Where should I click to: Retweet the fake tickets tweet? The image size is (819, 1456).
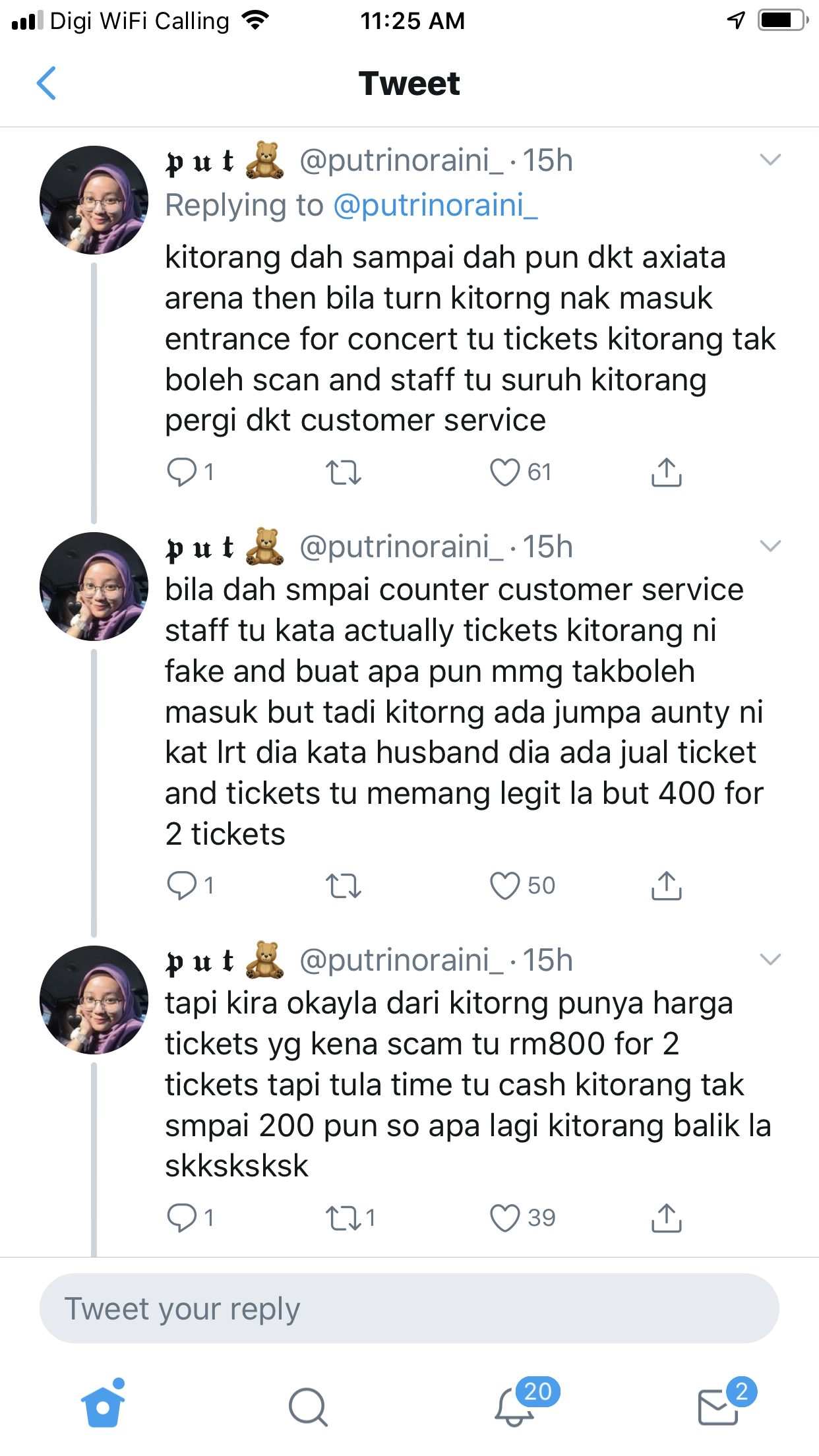coord(344,886)
